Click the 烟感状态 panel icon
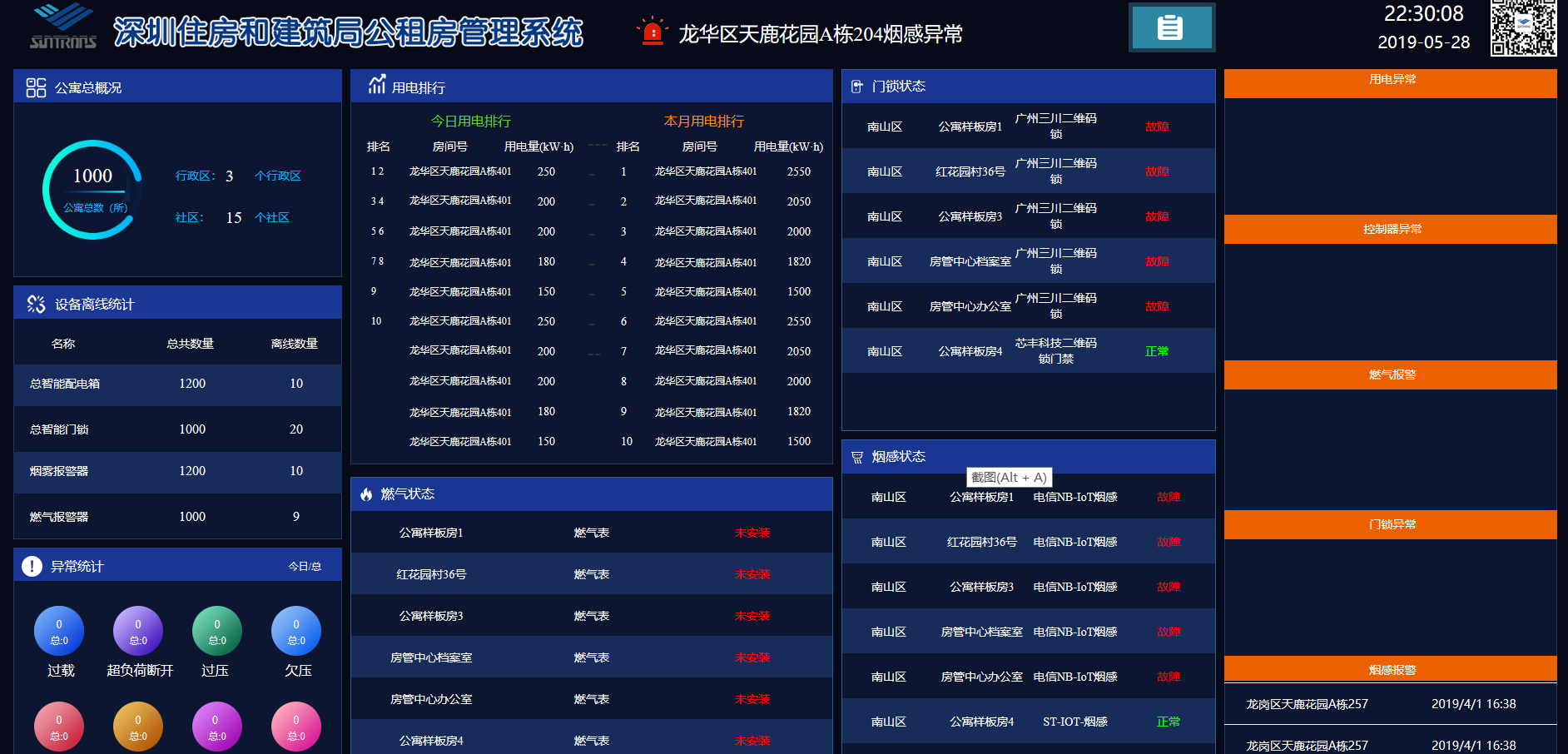Screen dimensions: 1568x754 point(857,457)
